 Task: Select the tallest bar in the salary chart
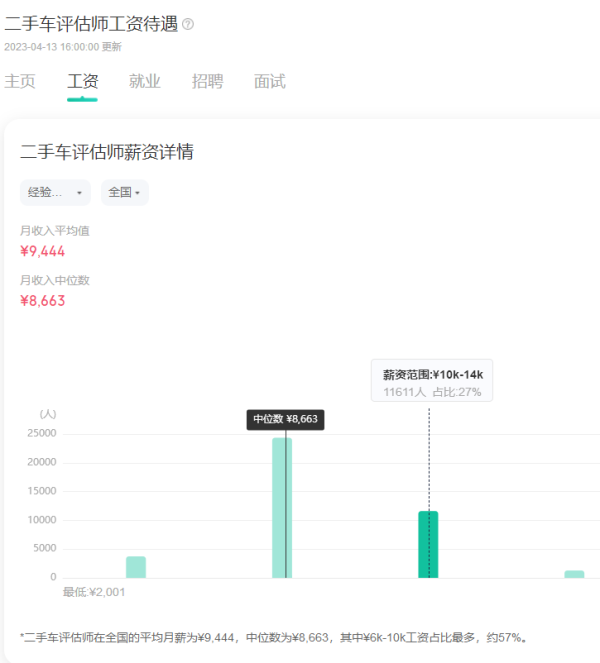(282, 508)
